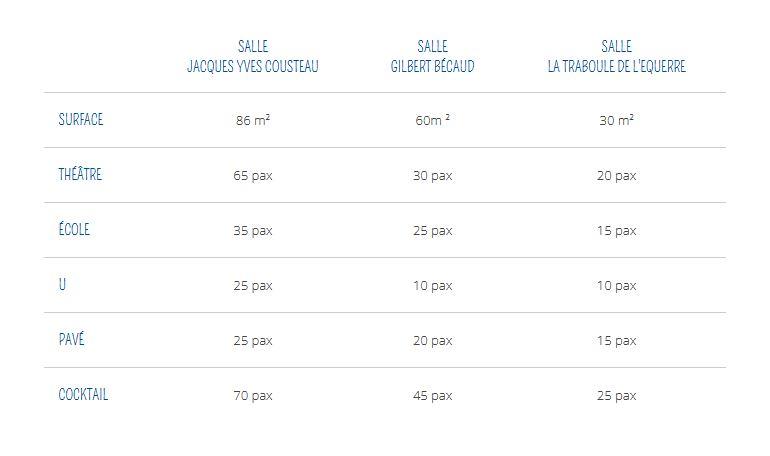Image resolution: width=770 pixels, height=456 pixels.
Task: Select the 70 pax cocktail capacity
Action: click(253, 396)
